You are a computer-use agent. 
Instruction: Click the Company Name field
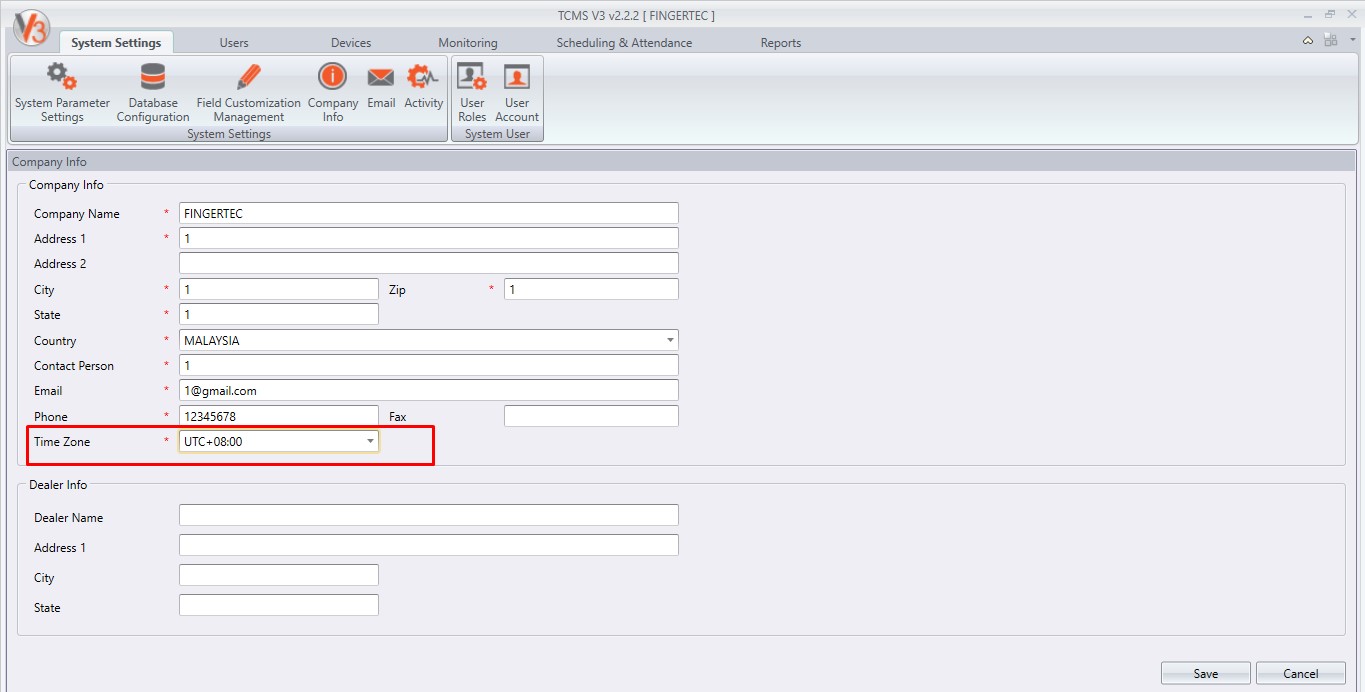429,213
